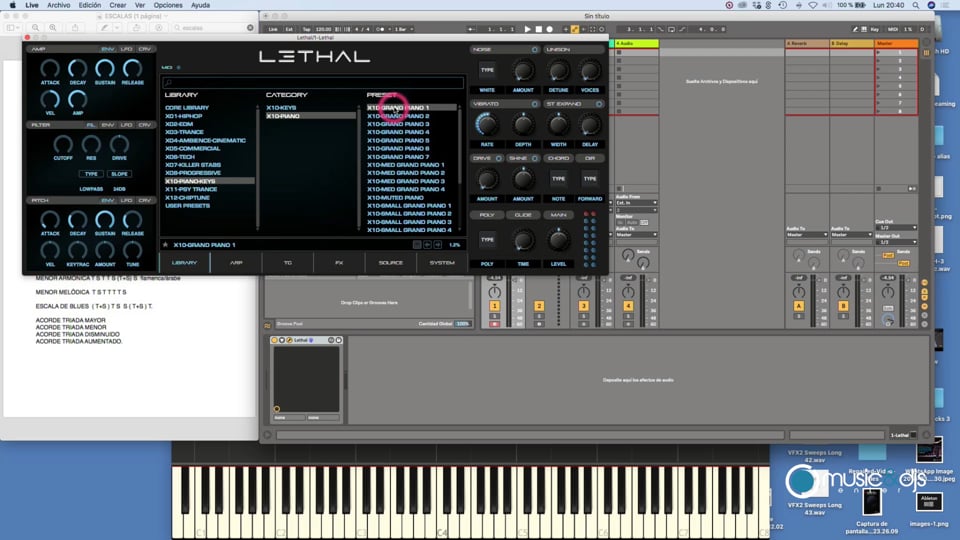Open the Noise Type selector
This screenshot has height=540, width=960.
point(487,70)
